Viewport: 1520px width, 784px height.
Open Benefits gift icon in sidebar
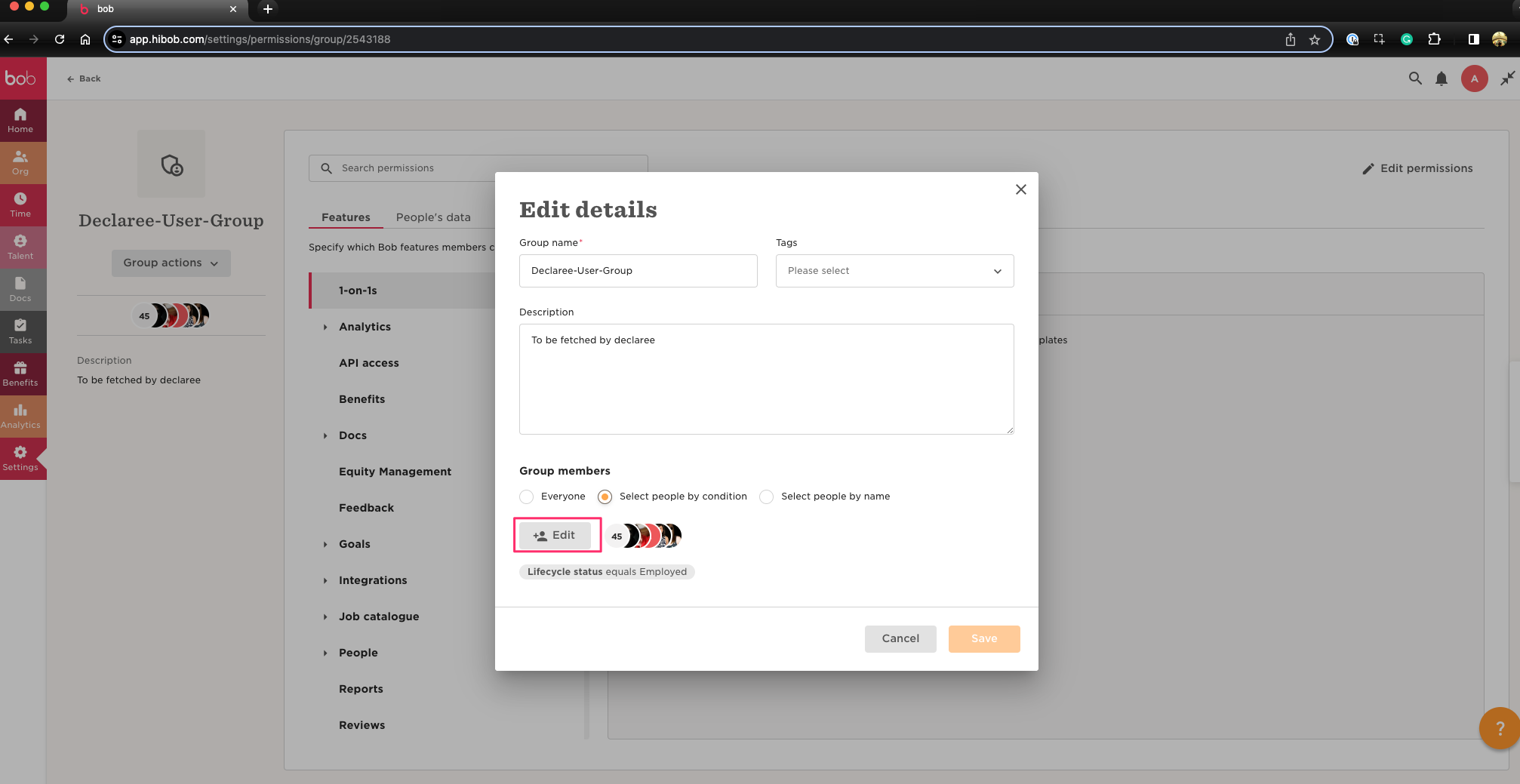pyautogui.click(x=20, y=374)
